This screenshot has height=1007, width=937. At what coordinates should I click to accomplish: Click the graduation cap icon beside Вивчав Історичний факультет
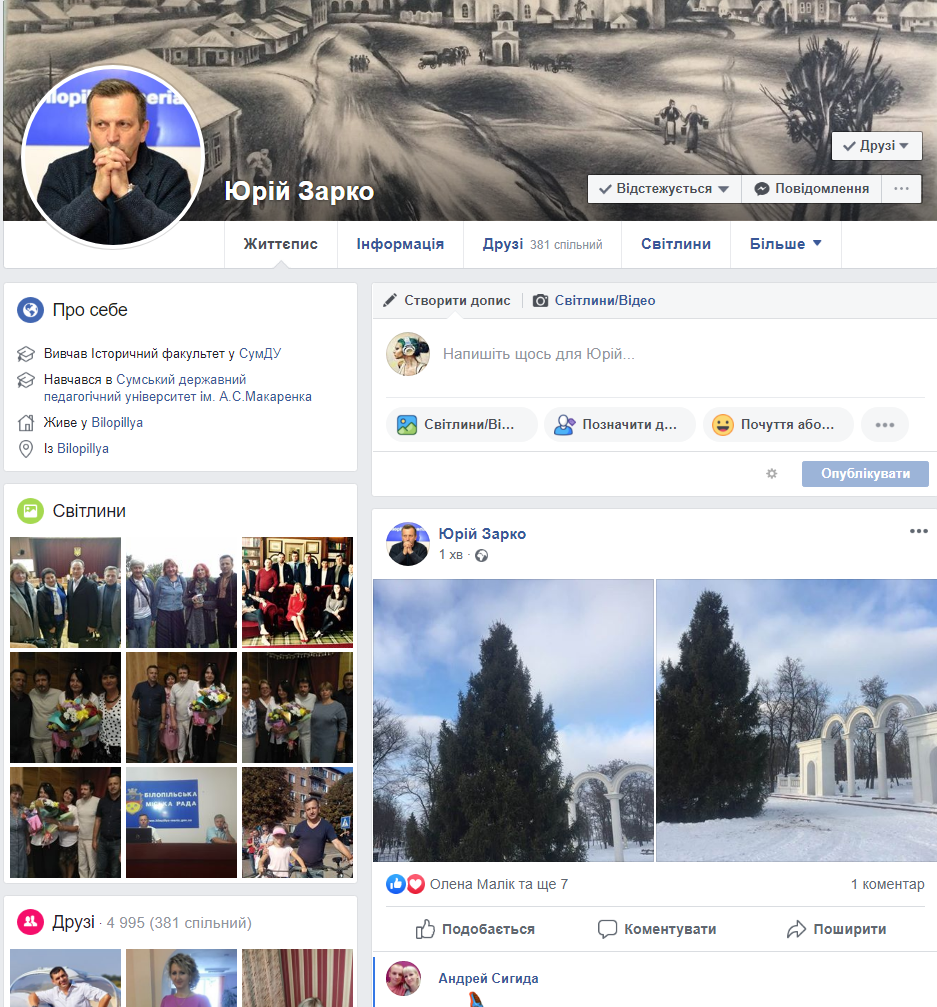pos(26,354)
